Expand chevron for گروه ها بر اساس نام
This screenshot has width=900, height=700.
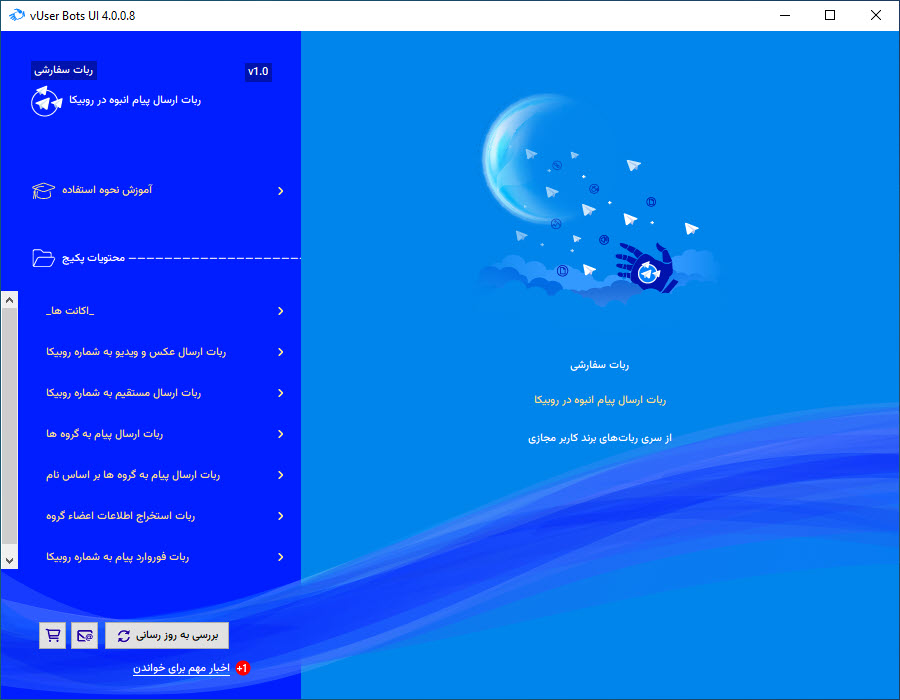pos(281,475)
